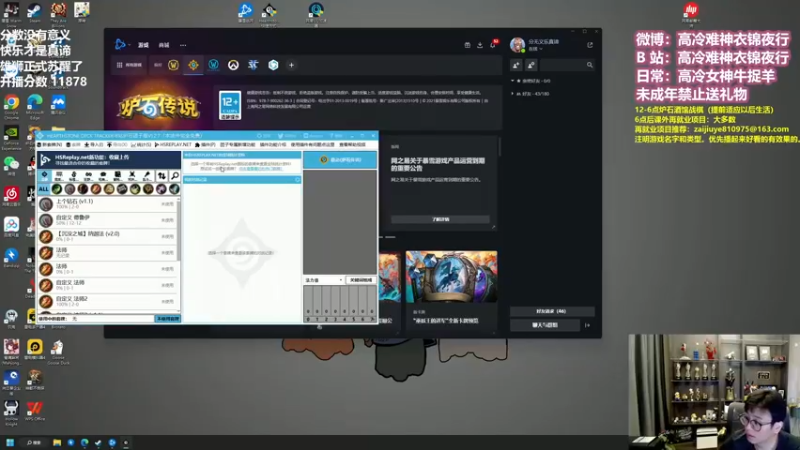The image size is (800, 450).
Task: Expand the friends 43/100 group
Action: 531,94
